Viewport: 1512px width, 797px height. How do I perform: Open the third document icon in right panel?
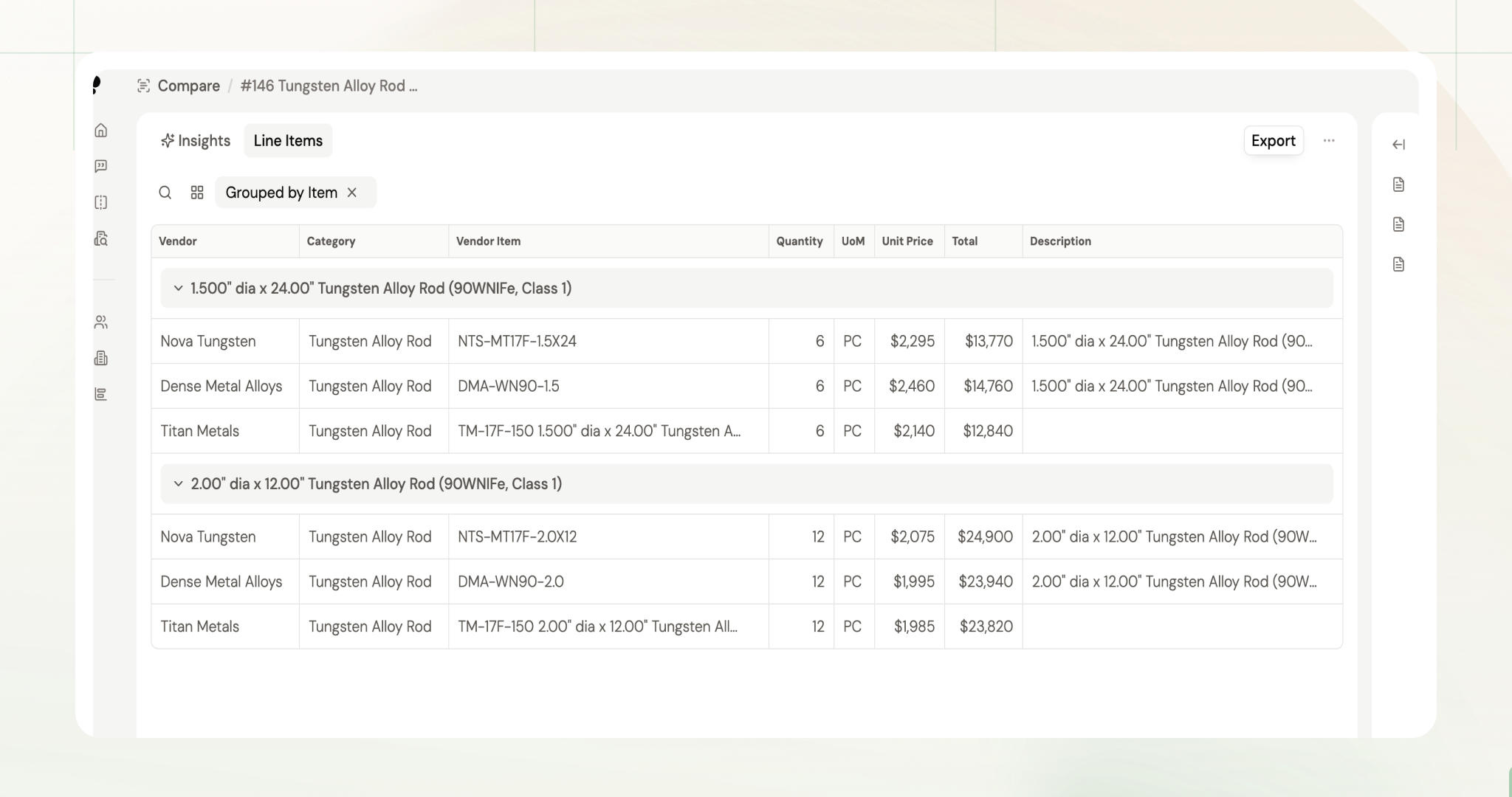pyautogui.click(x=1398, y=264)
